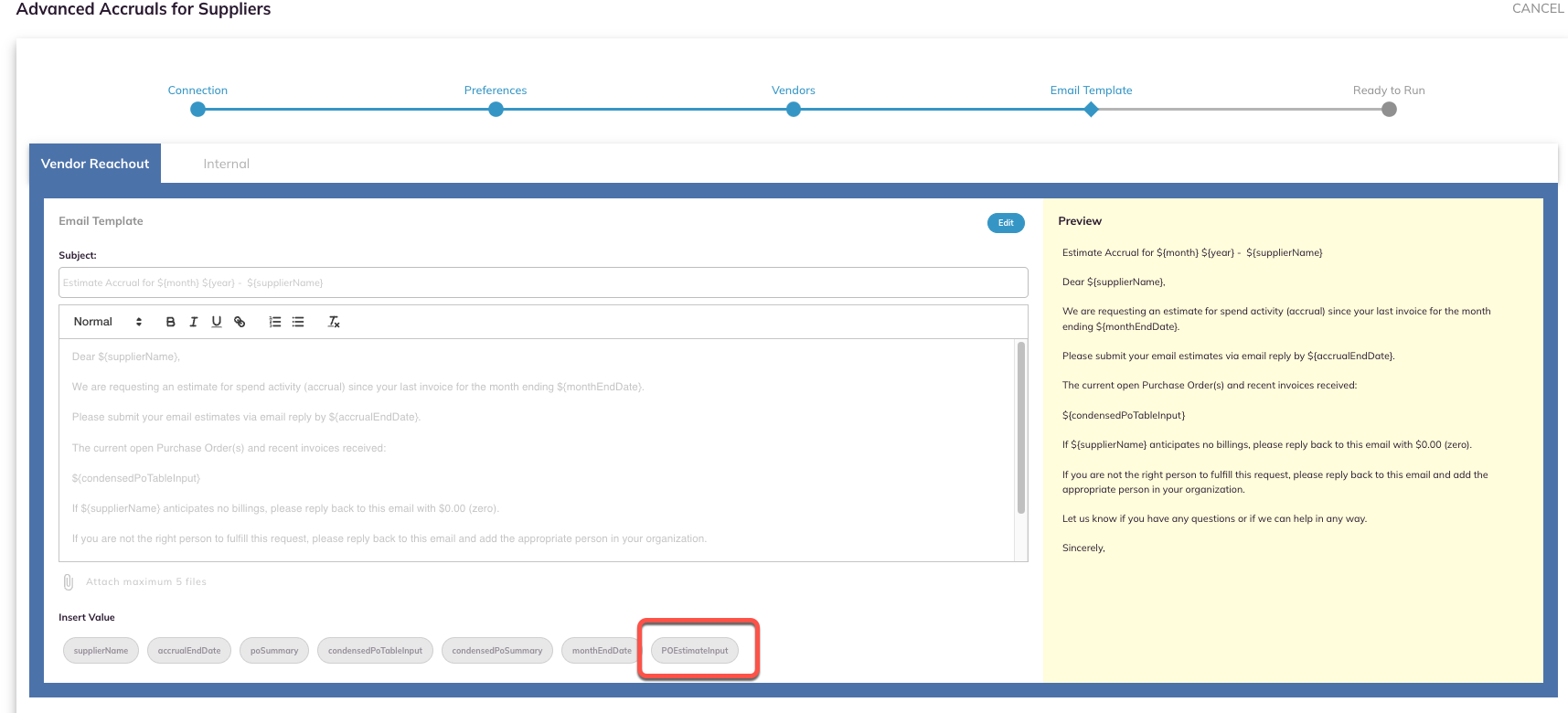The image size is (1568, 713).
Task: Click the email body scrollbar
Action: tap(1021, 428)
